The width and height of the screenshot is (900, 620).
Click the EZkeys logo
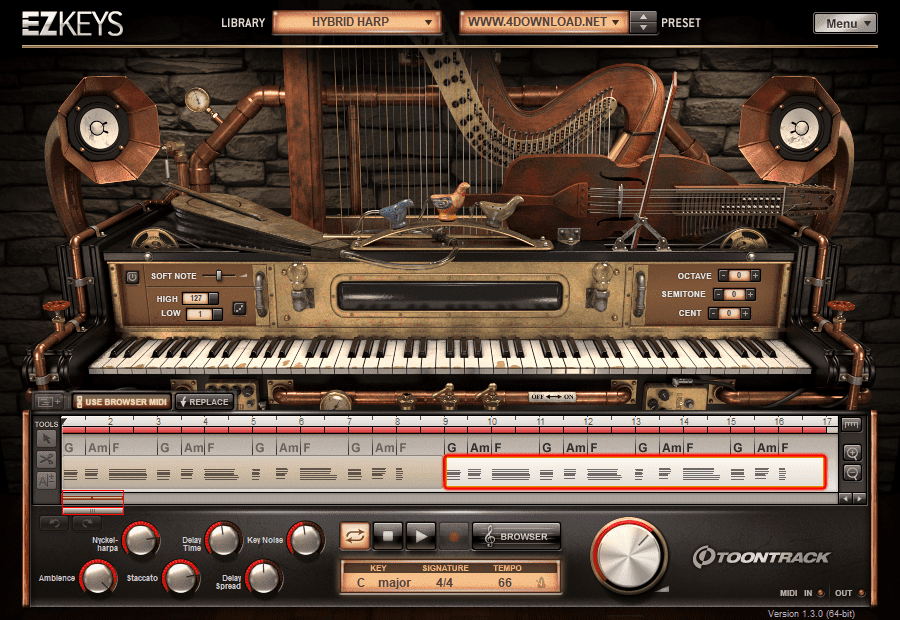point(72,24)
